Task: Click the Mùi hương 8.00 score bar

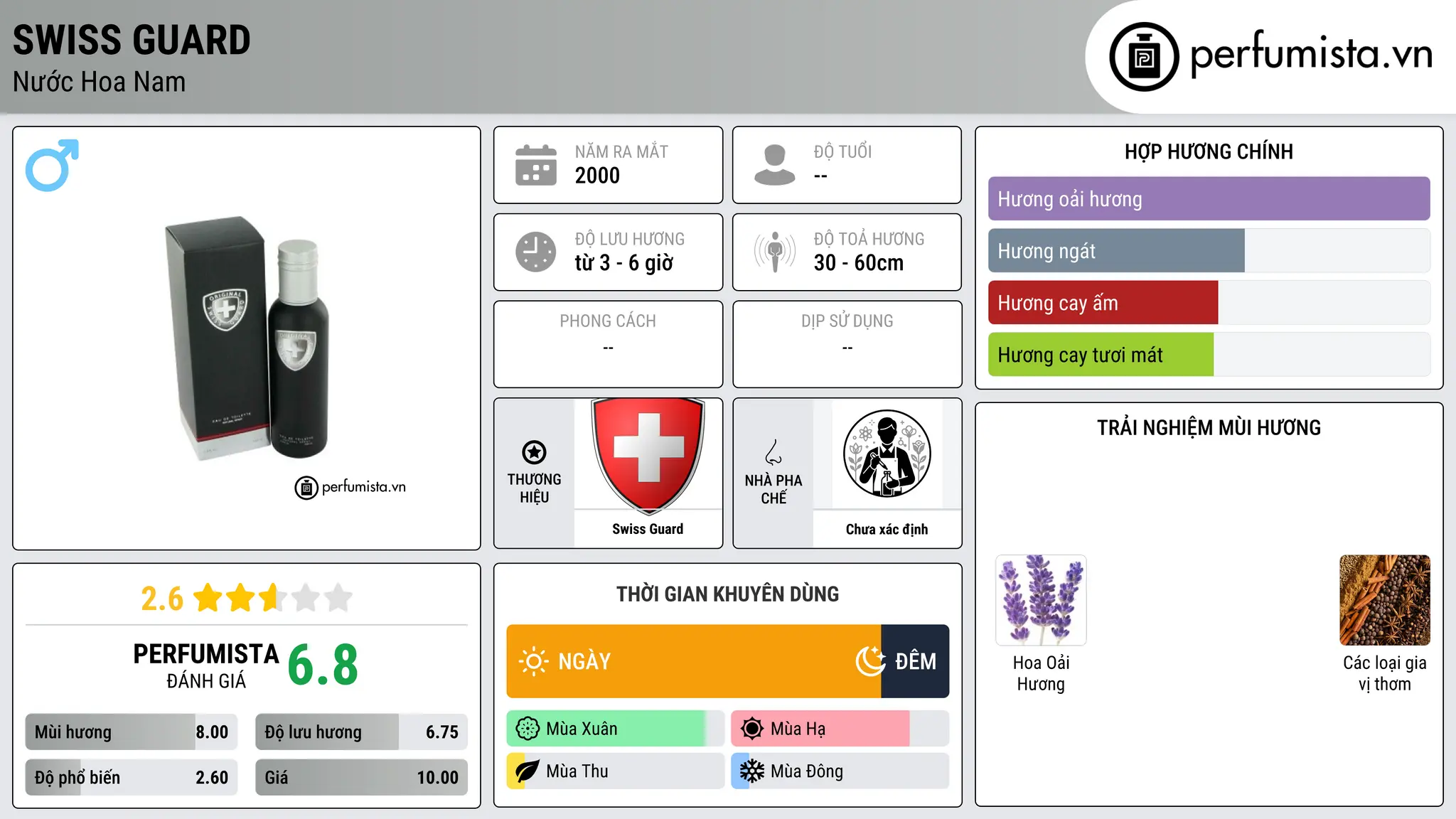Action: coord(132,732)
